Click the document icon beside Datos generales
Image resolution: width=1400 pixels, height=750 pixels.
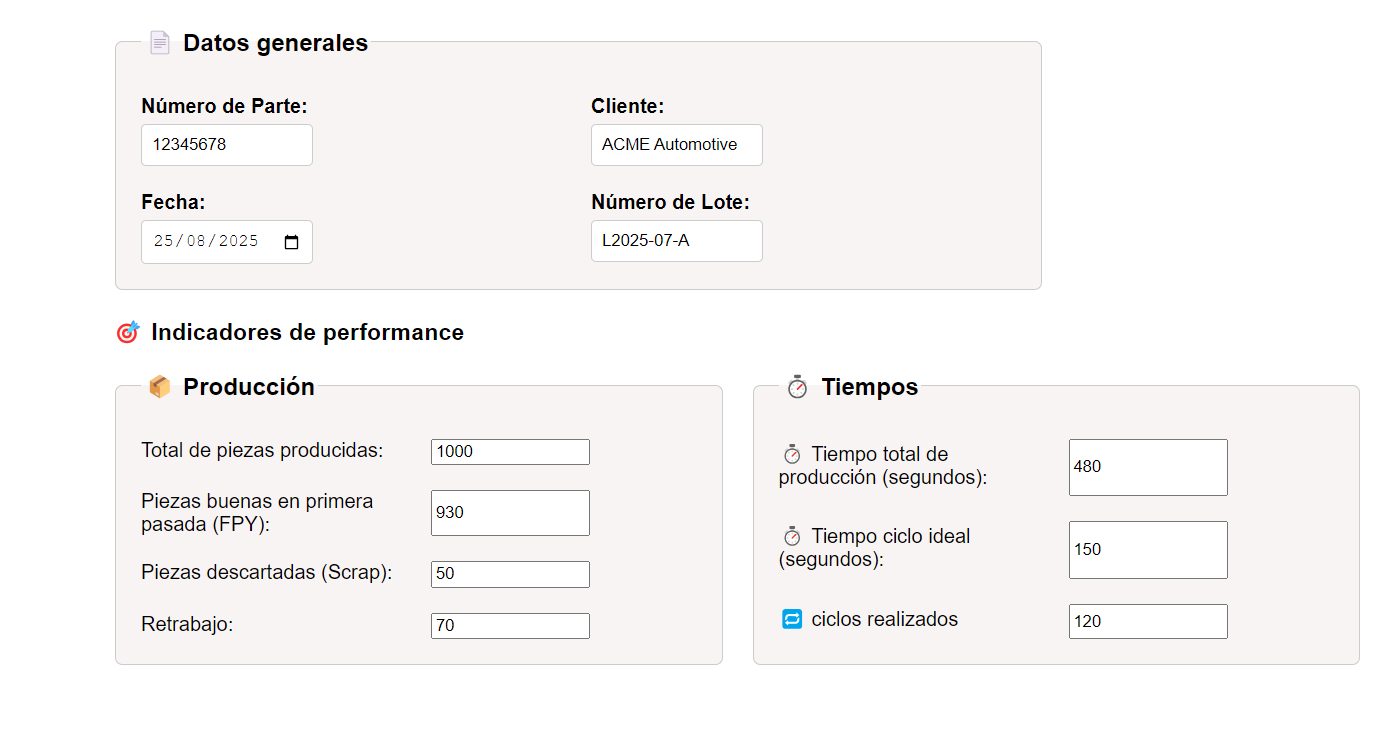(160, 43)
